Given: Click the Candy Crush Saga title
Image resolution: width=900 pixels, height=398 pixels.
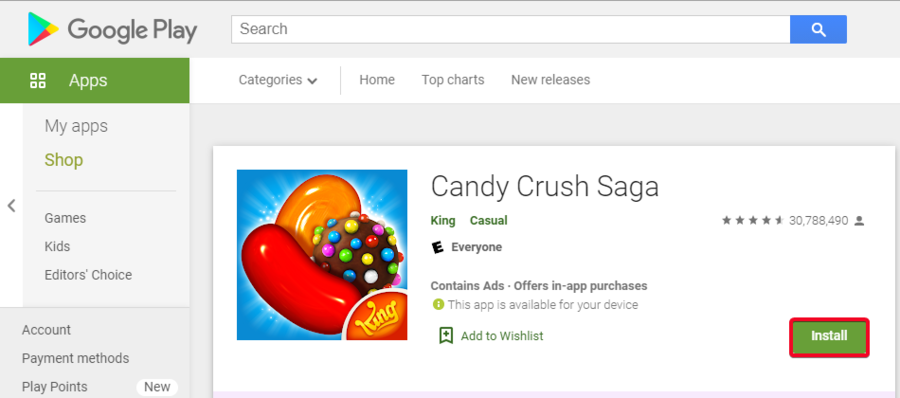Looking at the screenshot, I should click(545, 186).
